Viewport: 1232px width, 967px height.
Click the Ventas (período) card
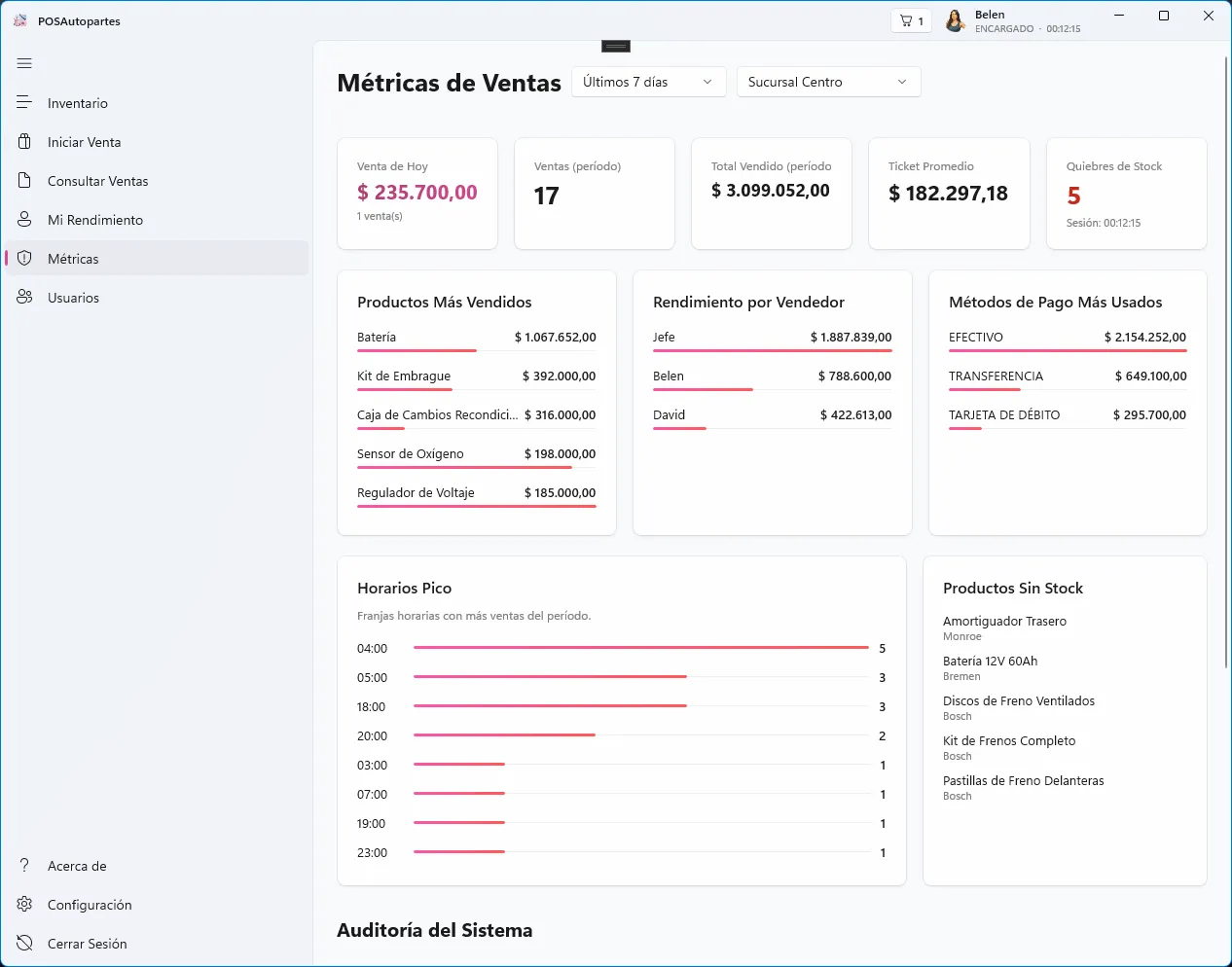[595, 194]
